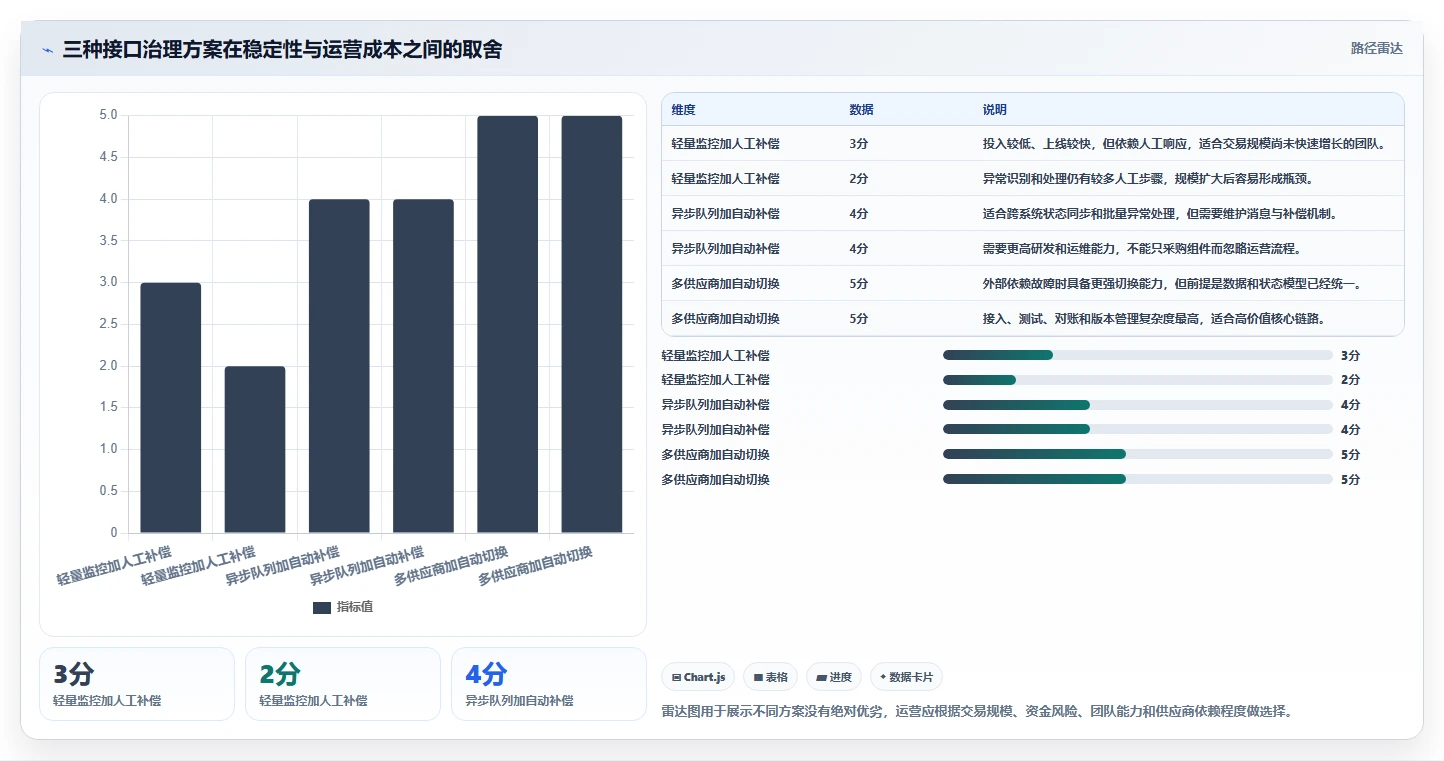The image size is (1444, 761).
Task: Click the progress bar labeled 2分
Action: [x=1138, y=380]
